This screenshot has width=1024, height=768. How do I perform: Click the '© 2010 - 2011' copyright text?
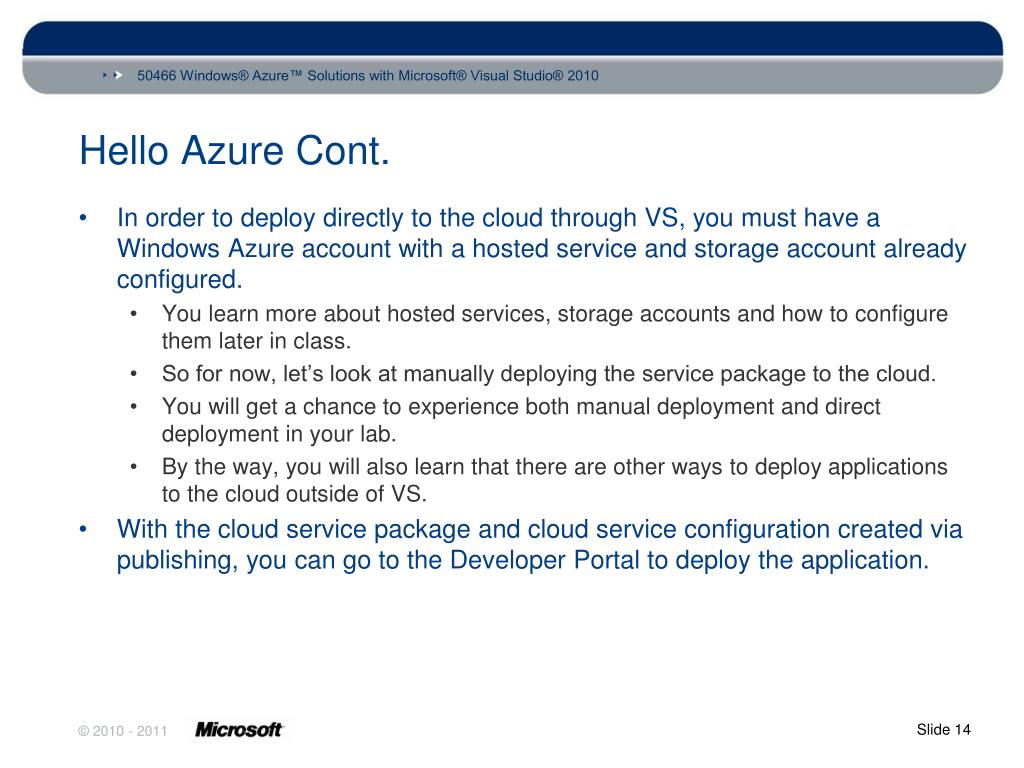coord(122,731)
